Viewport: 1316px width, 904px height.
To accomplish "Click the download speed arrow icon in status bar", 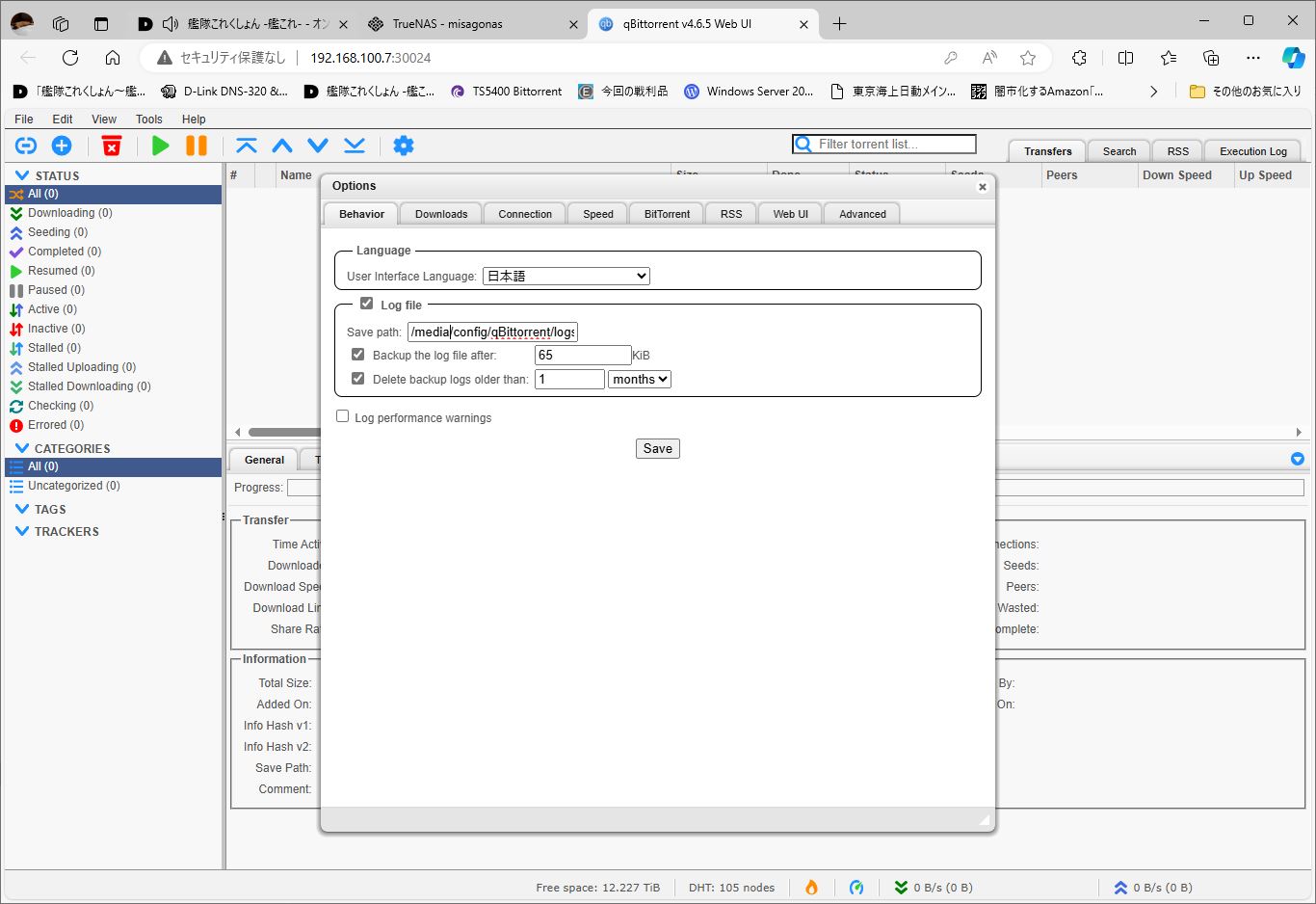I will pyautogui.click(x=901, y=888).
